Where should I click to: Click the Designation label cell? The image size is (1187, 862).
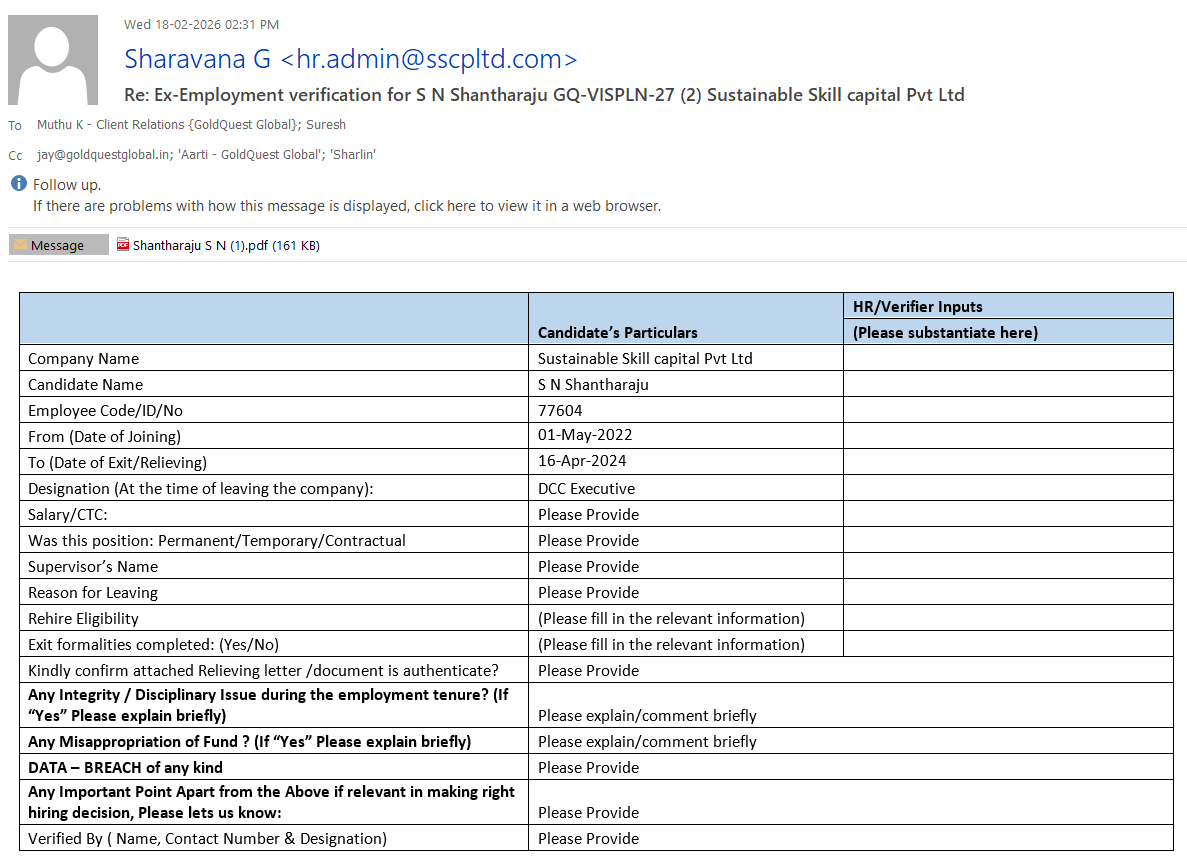pyautogui.click(x=274, y=488)
